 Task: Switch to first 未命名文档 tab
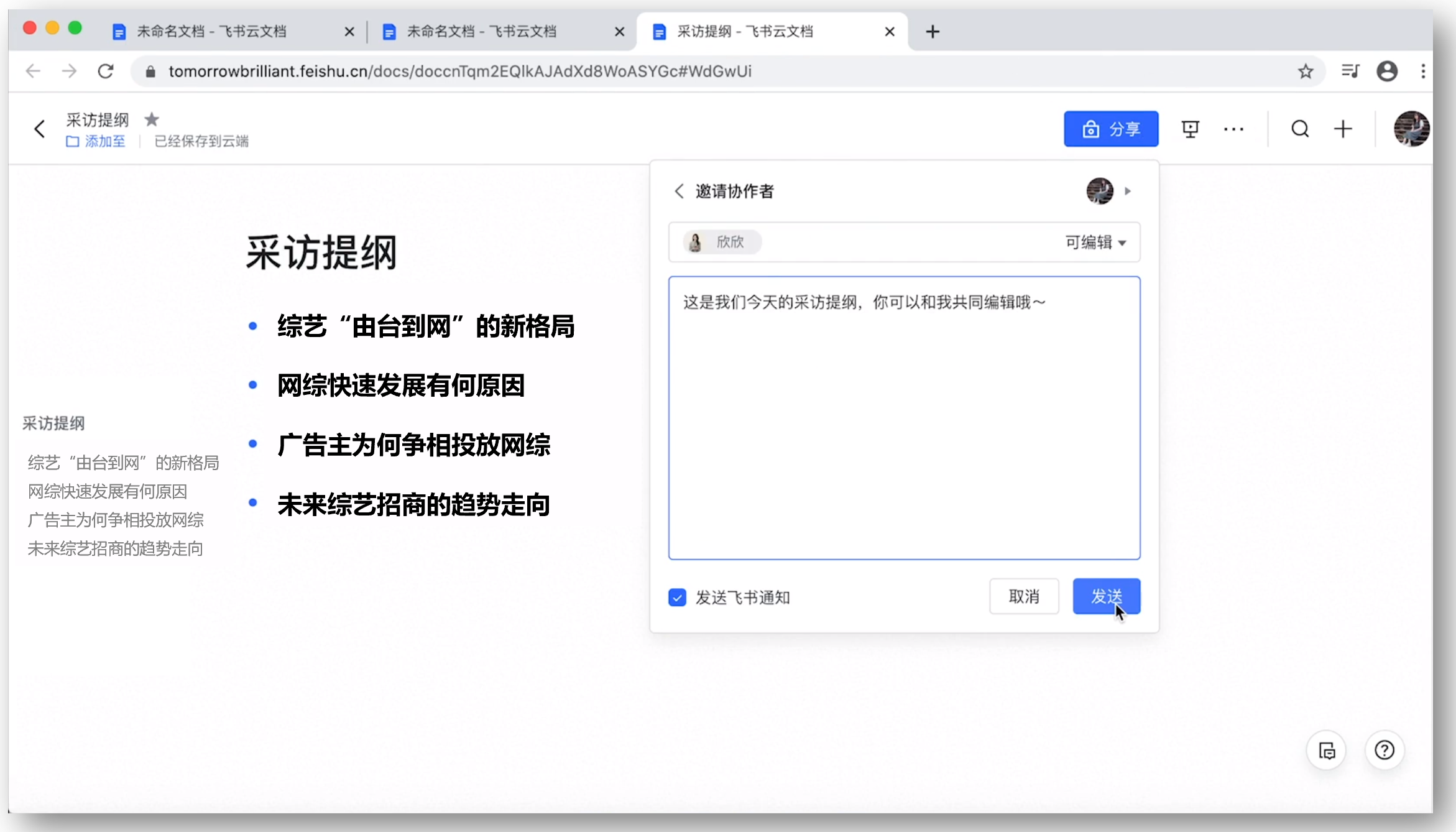[x=211, y=31]
